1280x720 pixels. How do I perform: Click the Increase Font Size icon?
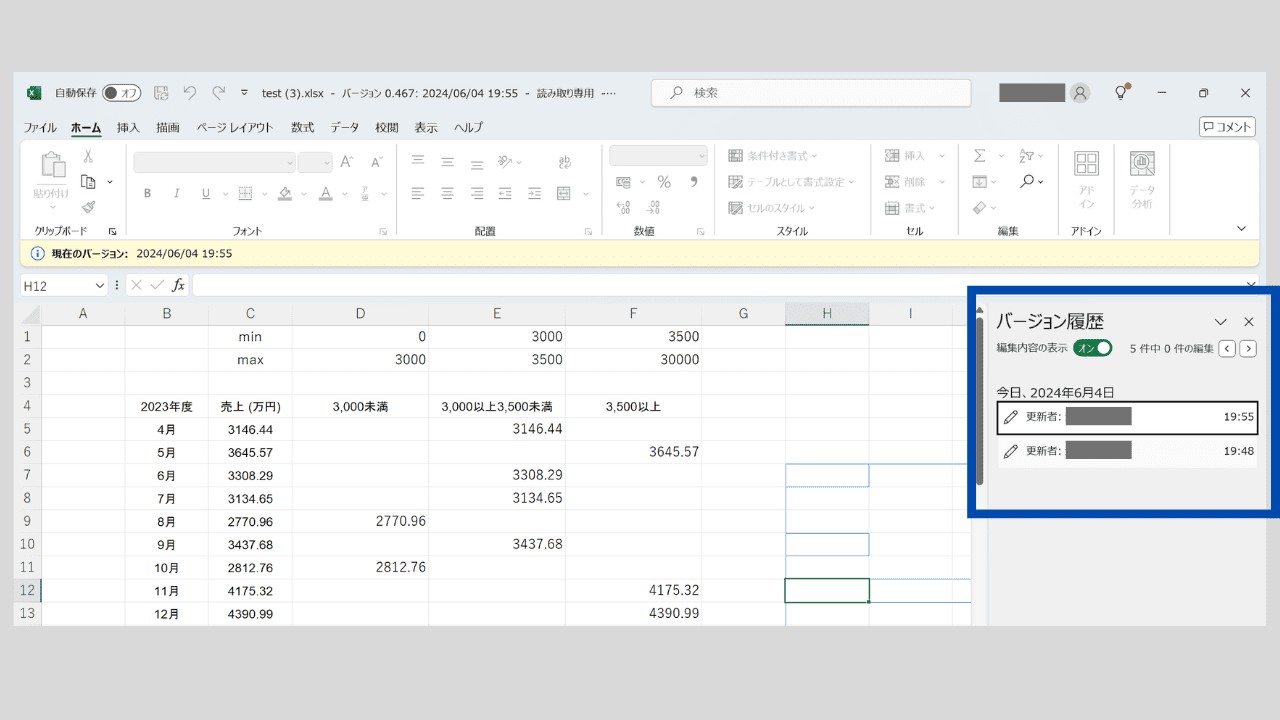click(347, 162)
